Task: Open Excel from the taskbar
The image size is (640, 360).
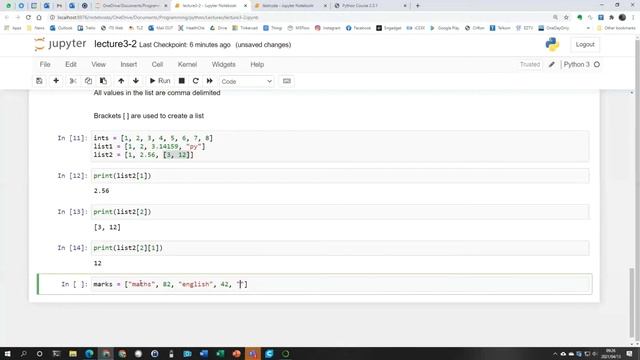Action: click(x=220, y=354)
